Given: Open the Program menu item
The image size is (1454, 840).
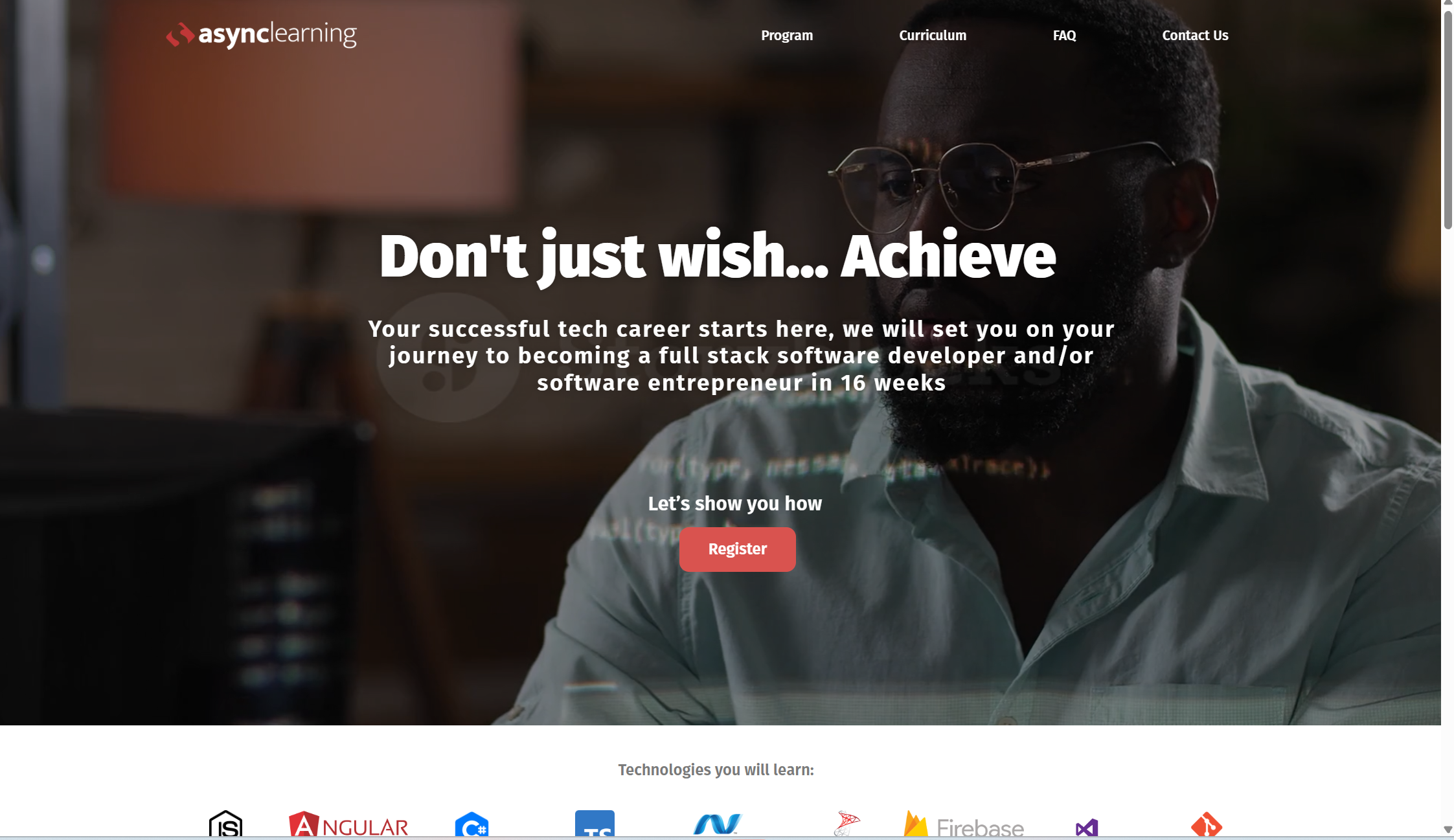Looking at the screenshot, I should (x=787, y=36).
